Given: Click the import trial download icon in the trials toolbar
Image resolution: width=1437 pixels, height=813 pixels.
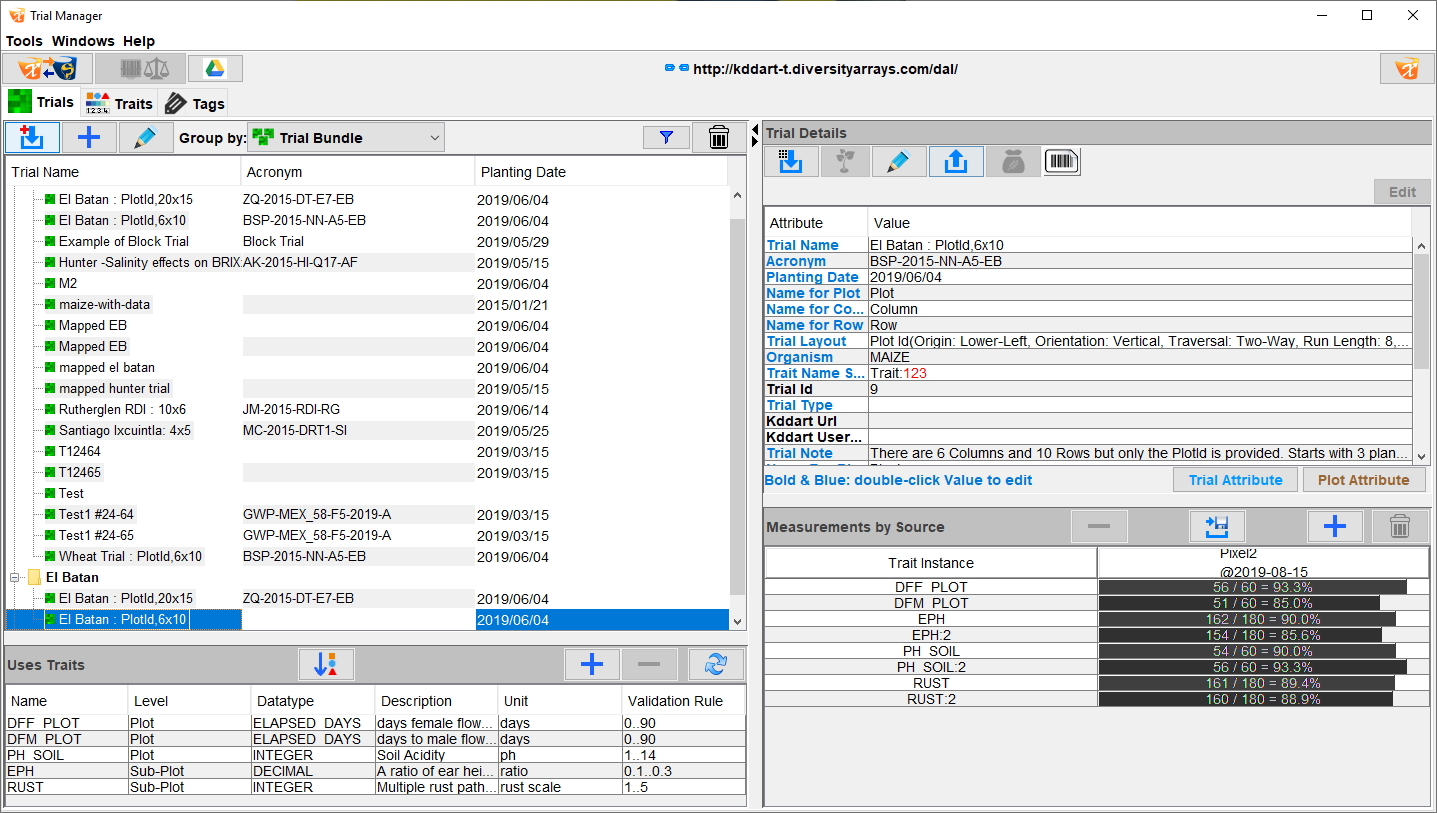Looking at the screenshot, I should tap(32, 137).
